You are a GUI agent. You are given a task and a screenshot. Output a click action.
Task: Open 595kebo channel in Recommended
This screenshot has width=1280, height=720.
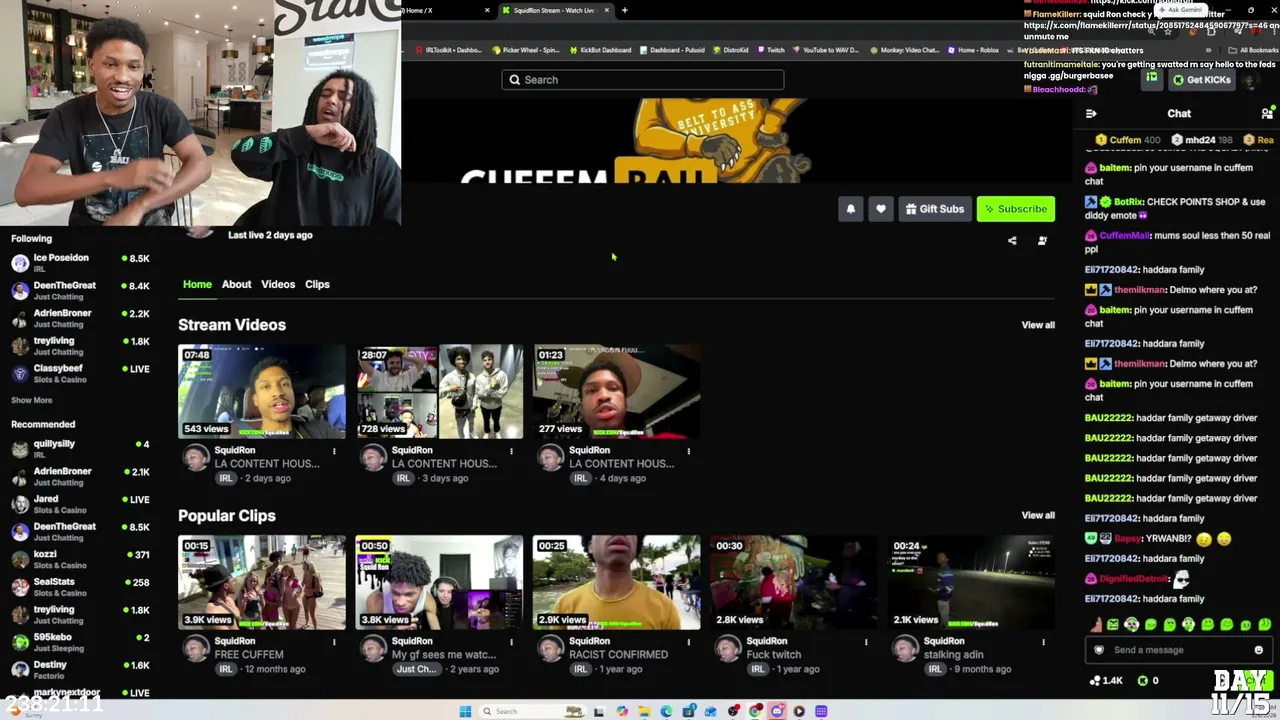tap(80, 642)
